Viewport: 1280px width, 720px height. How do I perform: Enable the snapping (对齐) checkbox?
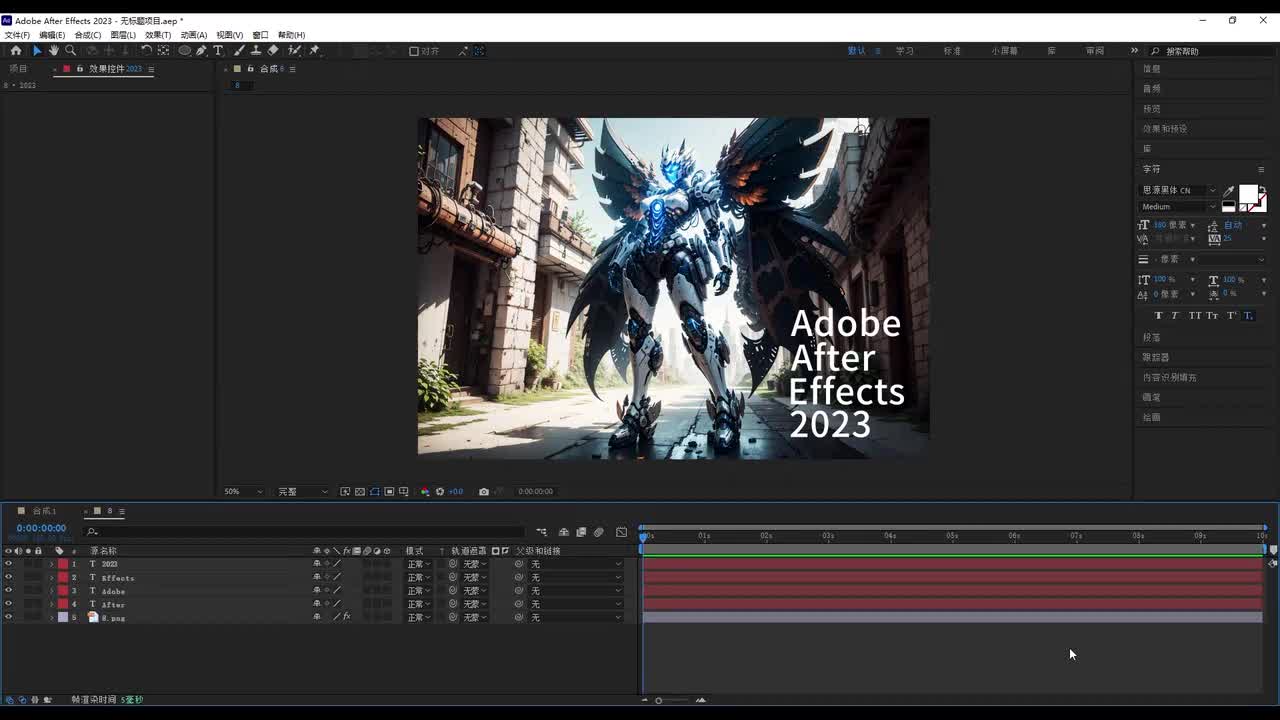[414, 51]
